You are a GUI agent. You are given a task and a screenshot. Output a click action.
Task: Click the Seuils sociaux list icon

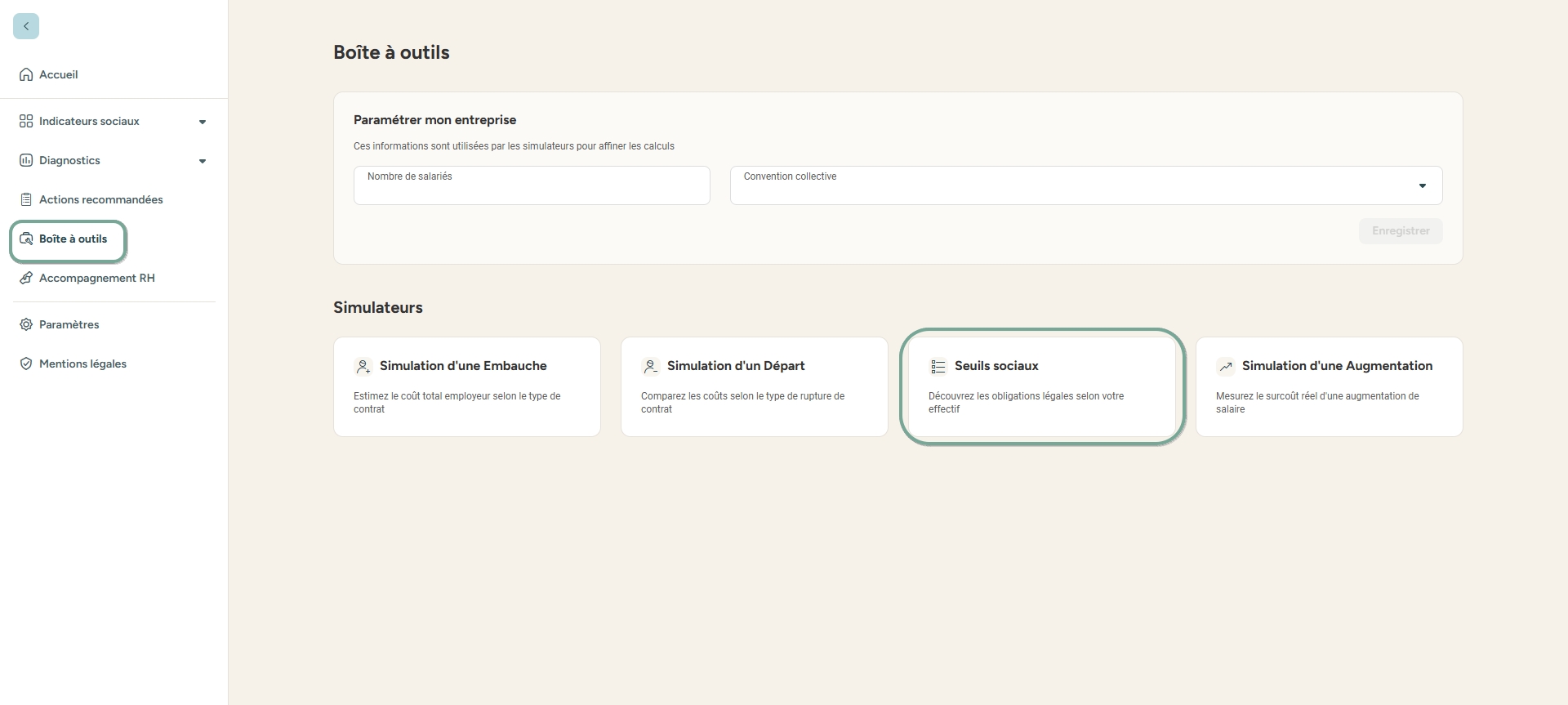point(938,367)
